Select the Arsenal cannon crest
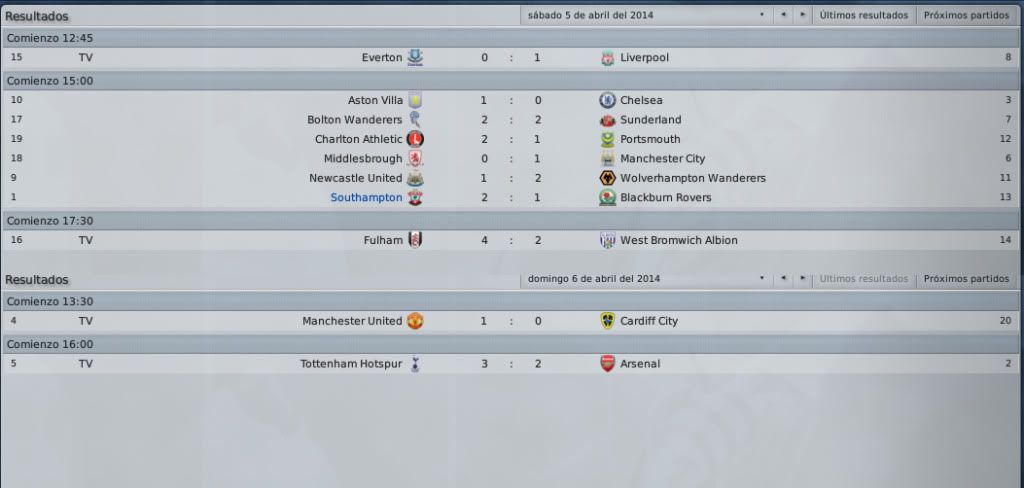The image size is (1024, 488). pyautogui.click(x=607, y=364)
